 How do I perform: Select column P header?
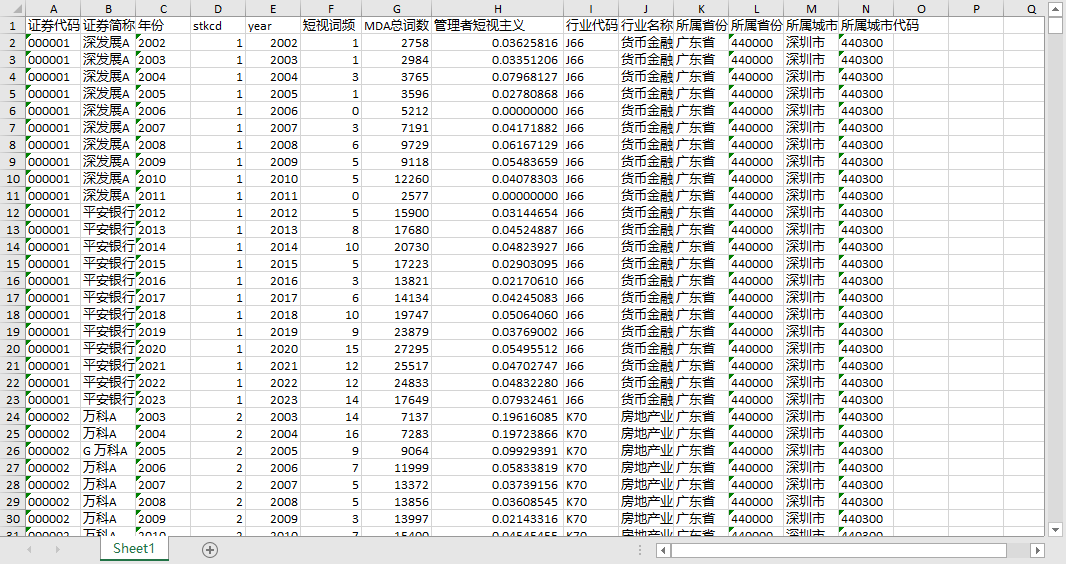[976, 9]
